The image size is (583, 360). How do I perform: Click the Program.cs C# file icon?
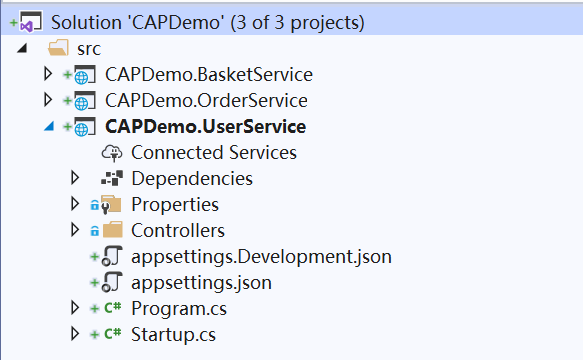113,308
